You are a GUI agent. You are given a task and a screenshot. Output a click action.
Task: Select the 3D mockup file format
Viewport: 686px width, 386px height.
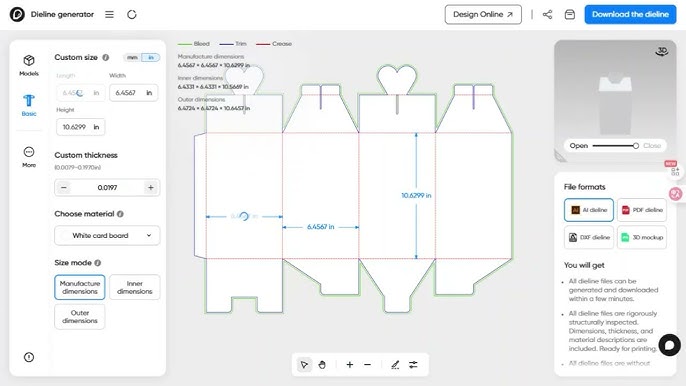click(642, 237)
